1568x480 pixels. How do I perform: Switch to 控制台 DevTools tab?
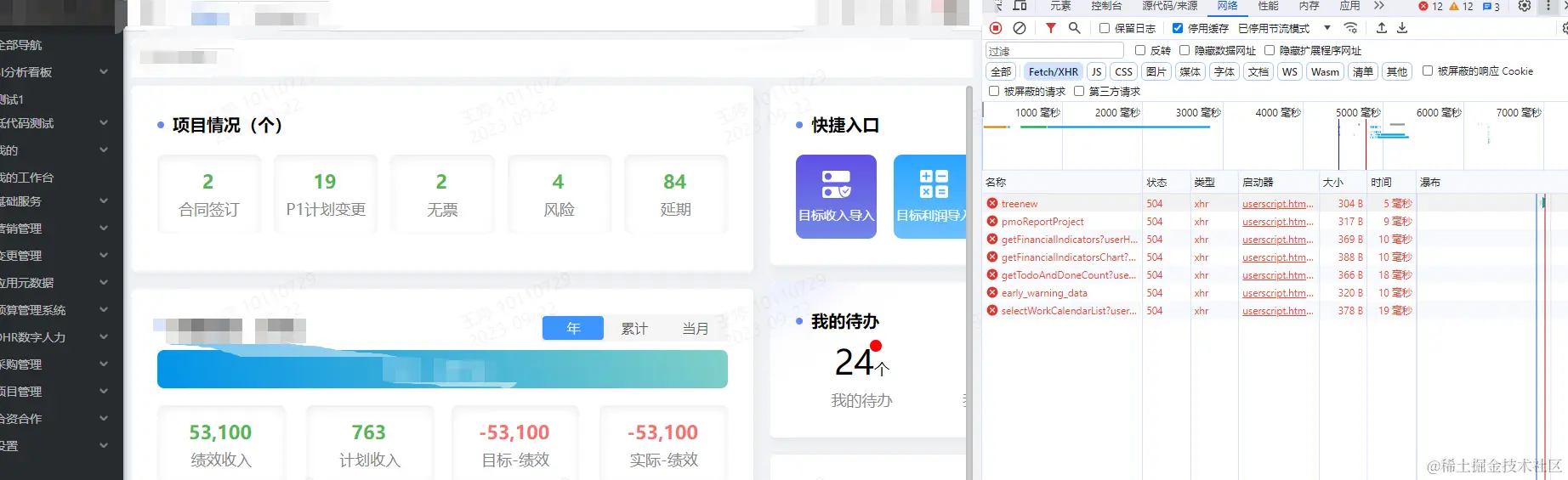(x=1107, y=6)
